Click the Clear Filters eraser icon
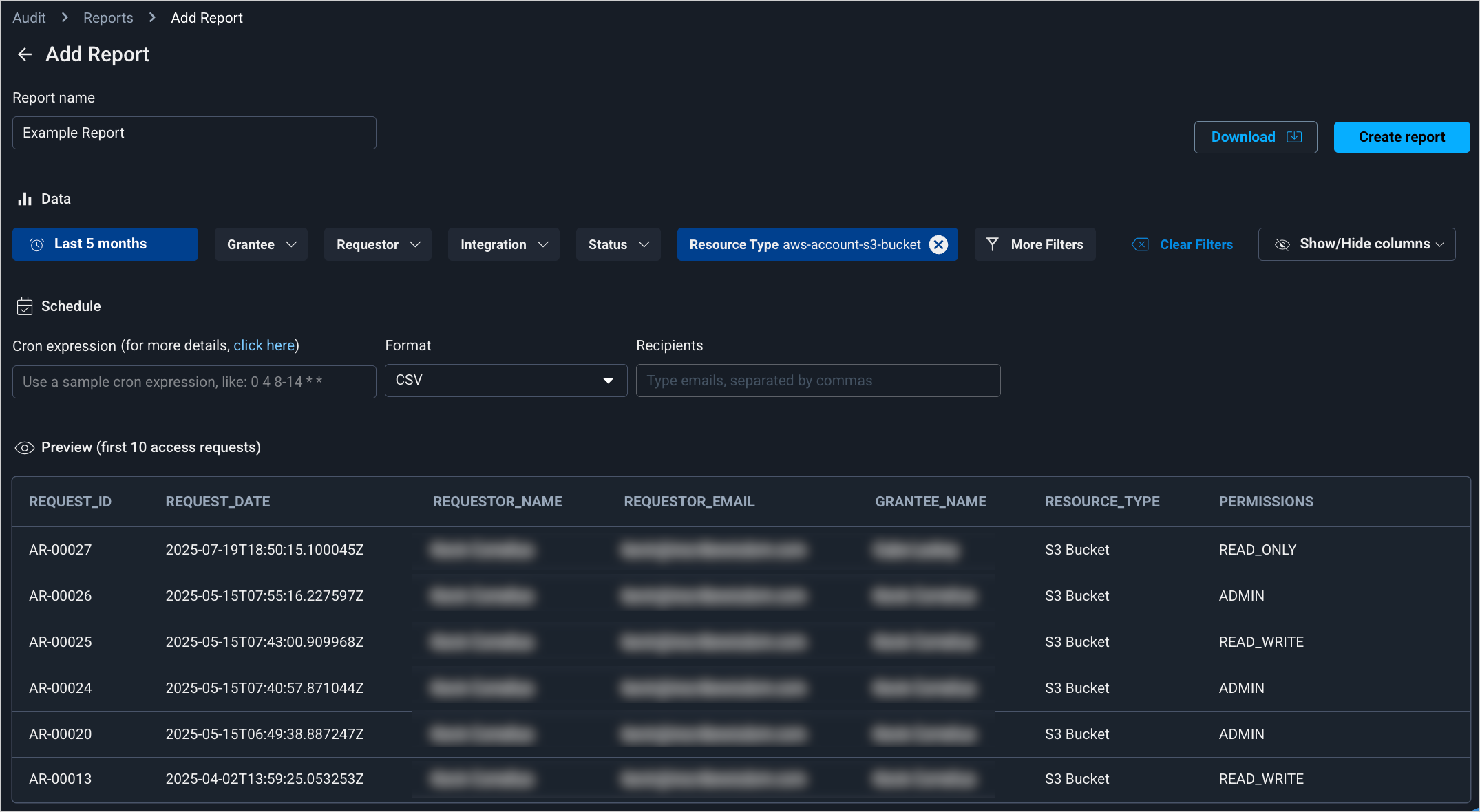 click(1140, 244)
